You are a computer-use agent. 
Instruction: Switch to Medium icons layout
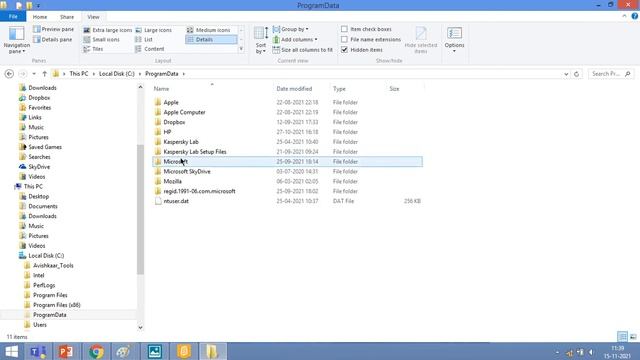tap(209, 30)
